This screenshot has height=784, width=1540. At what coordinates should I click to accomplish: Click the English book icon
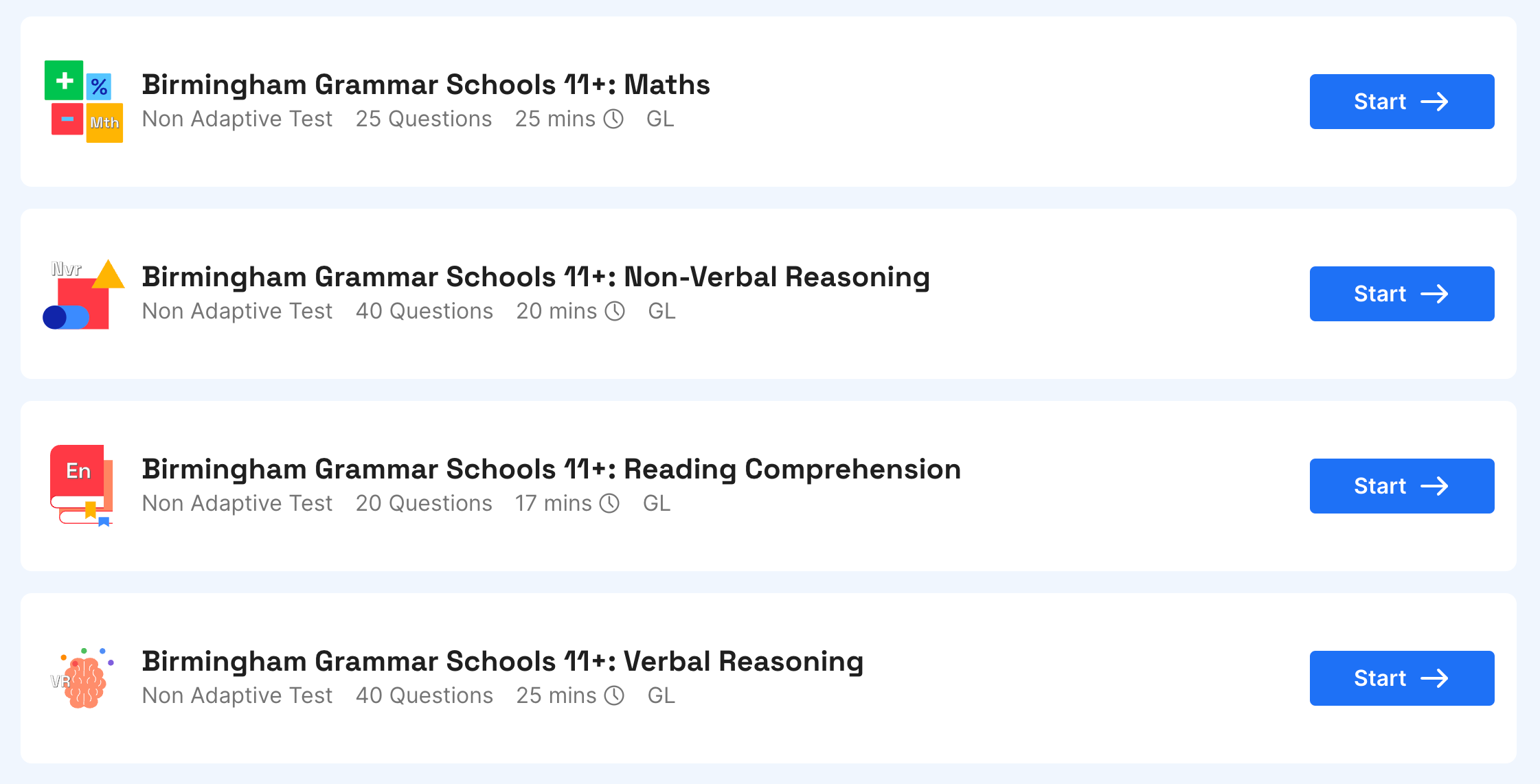click(82, 486)
